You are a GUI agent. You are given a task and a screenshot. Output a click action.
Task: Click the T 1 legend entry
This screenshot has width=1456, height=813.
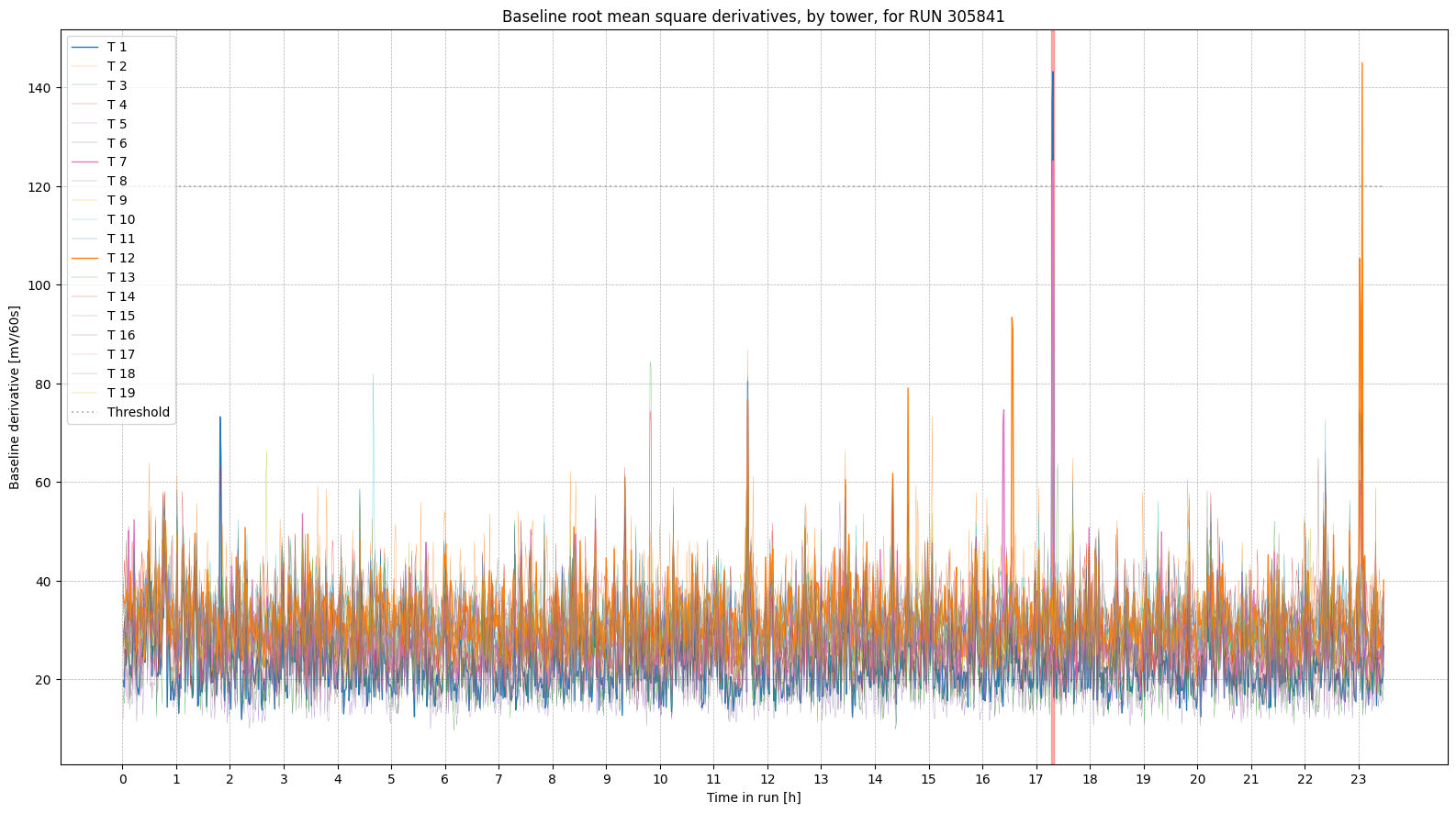pos(117,47)
